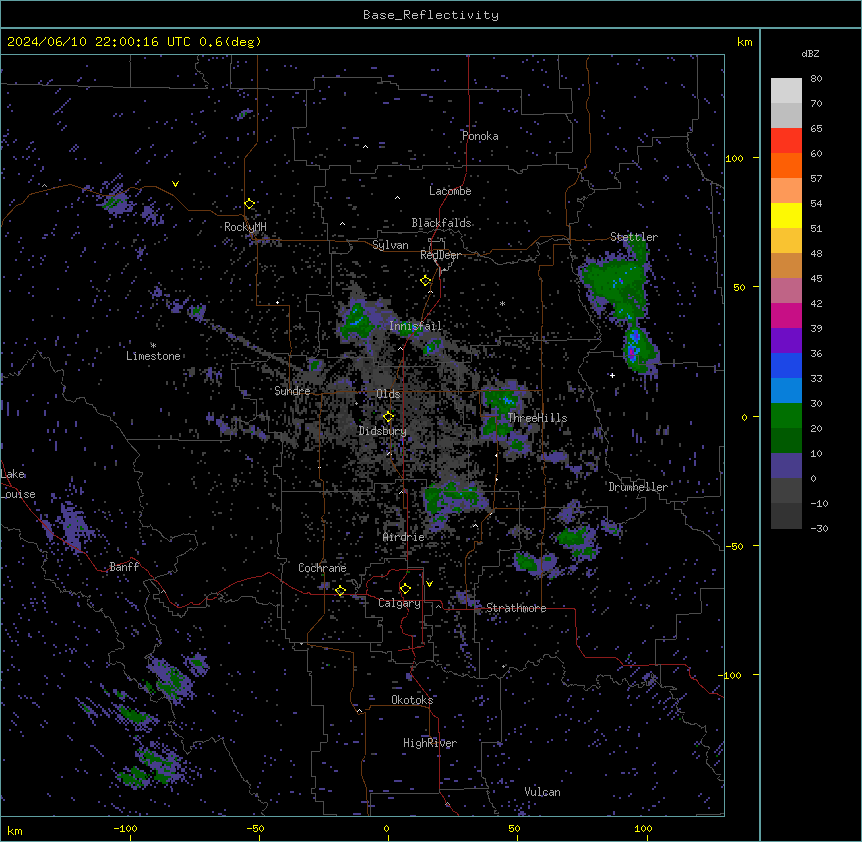Click the Didsbury label
The width and height of the screenshot is (862, 842).
pyautogui.click(x=383, y=431)
